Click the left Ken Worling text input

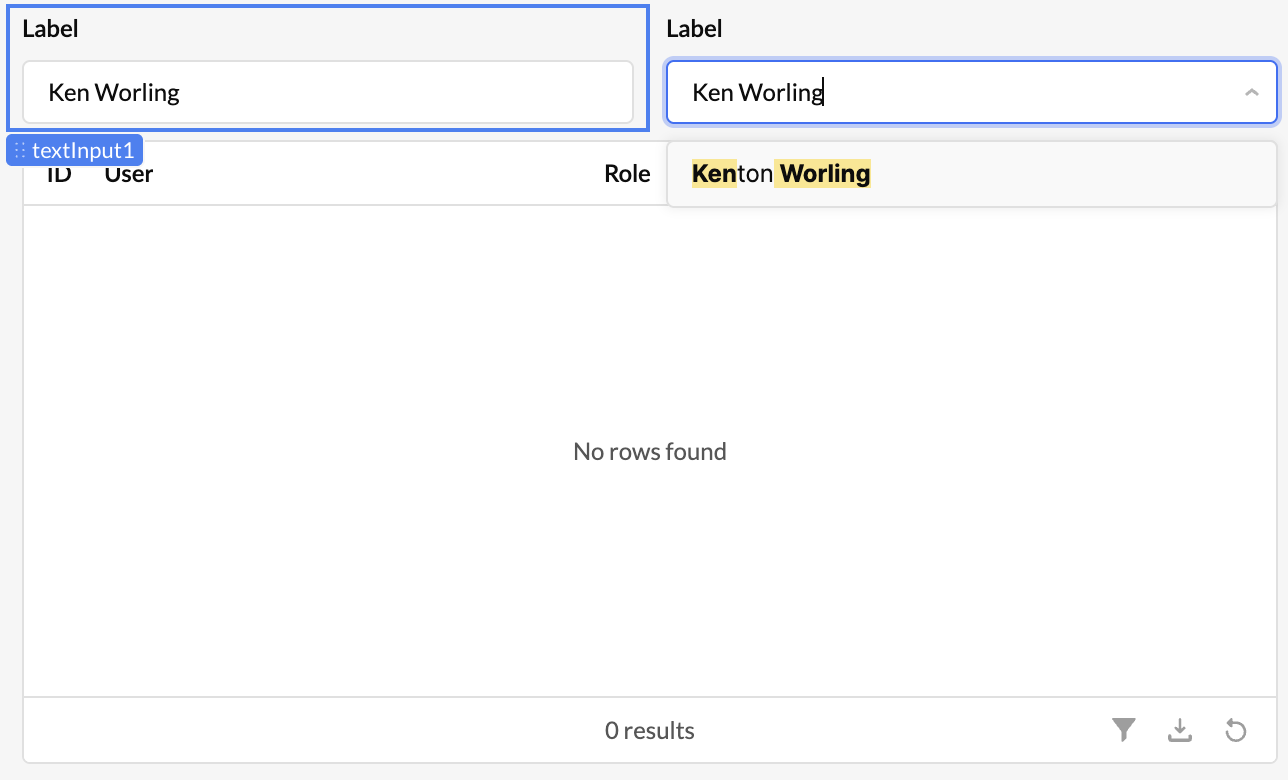point(328,93)
